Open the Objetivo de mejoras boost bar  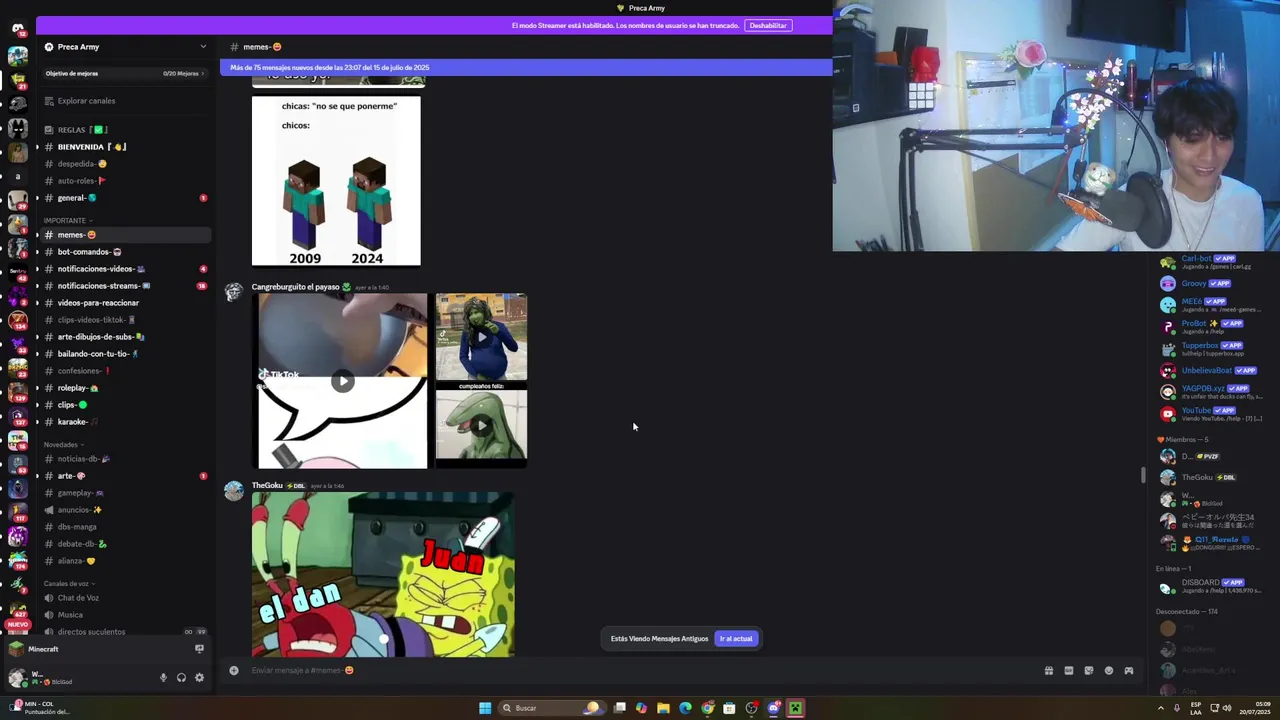[x=125, y=73]
